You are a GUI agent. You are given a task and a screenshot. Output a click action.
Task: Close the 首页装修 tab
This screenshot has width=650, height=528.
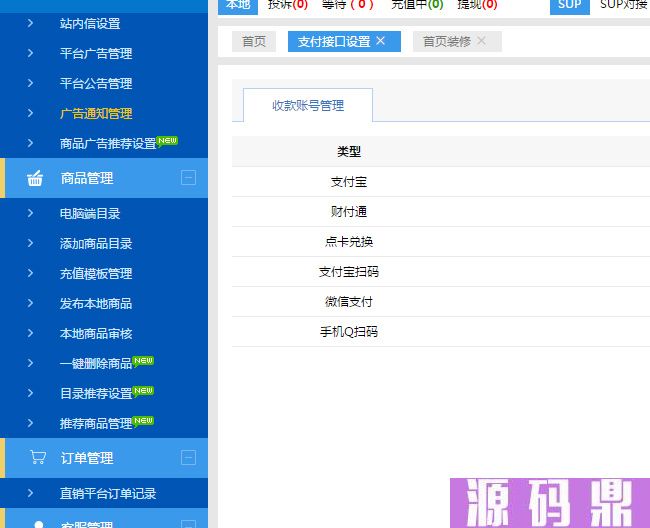[x=481, y=41]
